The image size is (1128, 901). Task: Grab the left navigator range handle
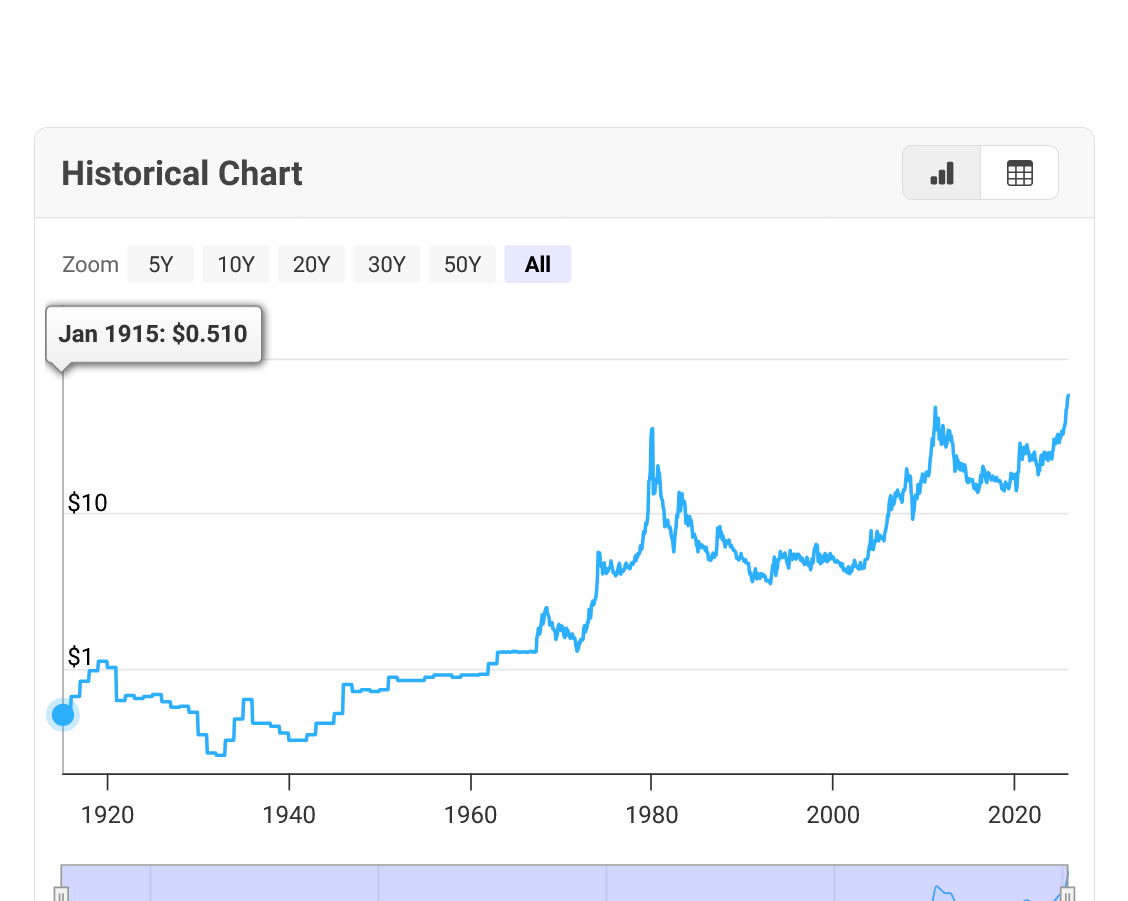[x=61, y=894]
